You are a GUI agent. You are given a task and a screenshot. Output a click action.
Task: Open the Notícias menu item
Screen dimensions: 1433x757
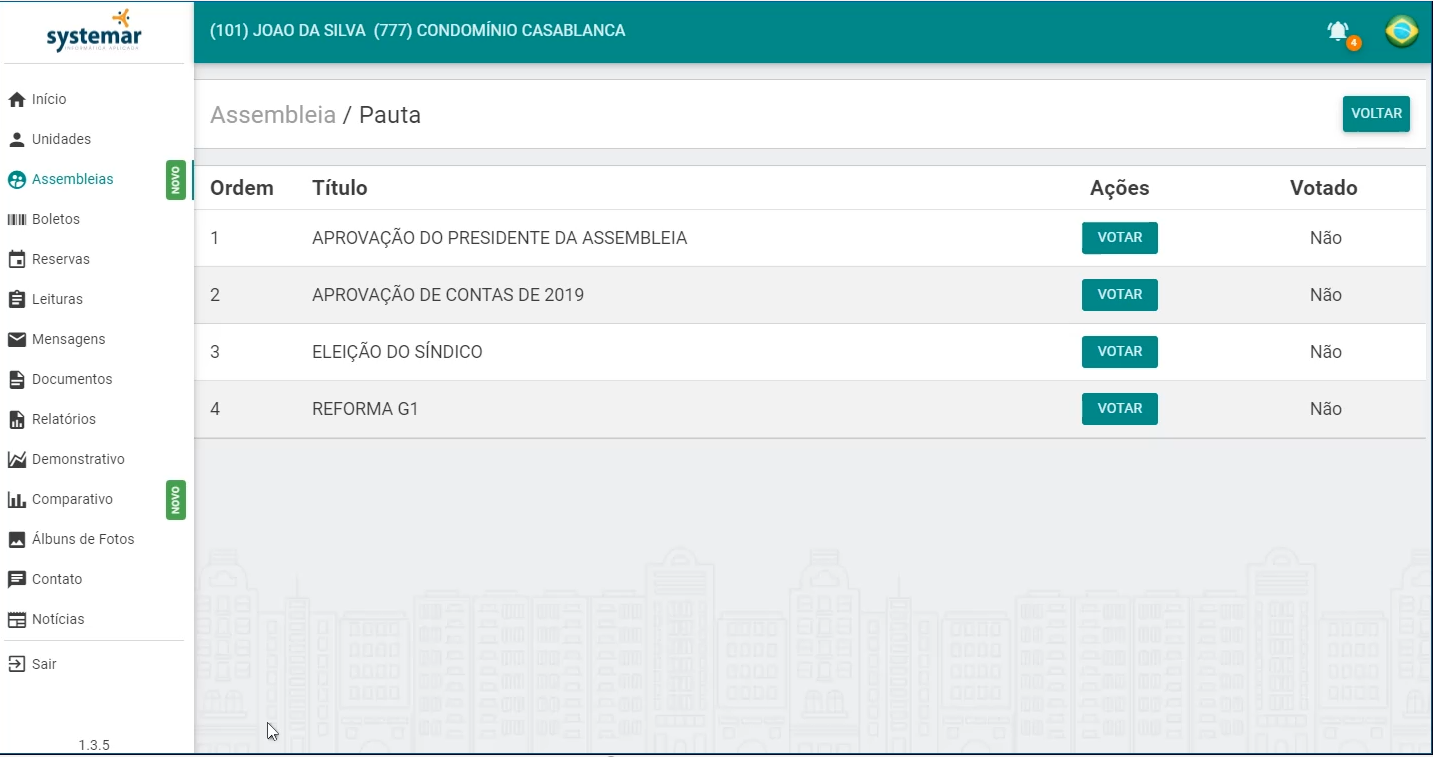click(x=58, y=619)
